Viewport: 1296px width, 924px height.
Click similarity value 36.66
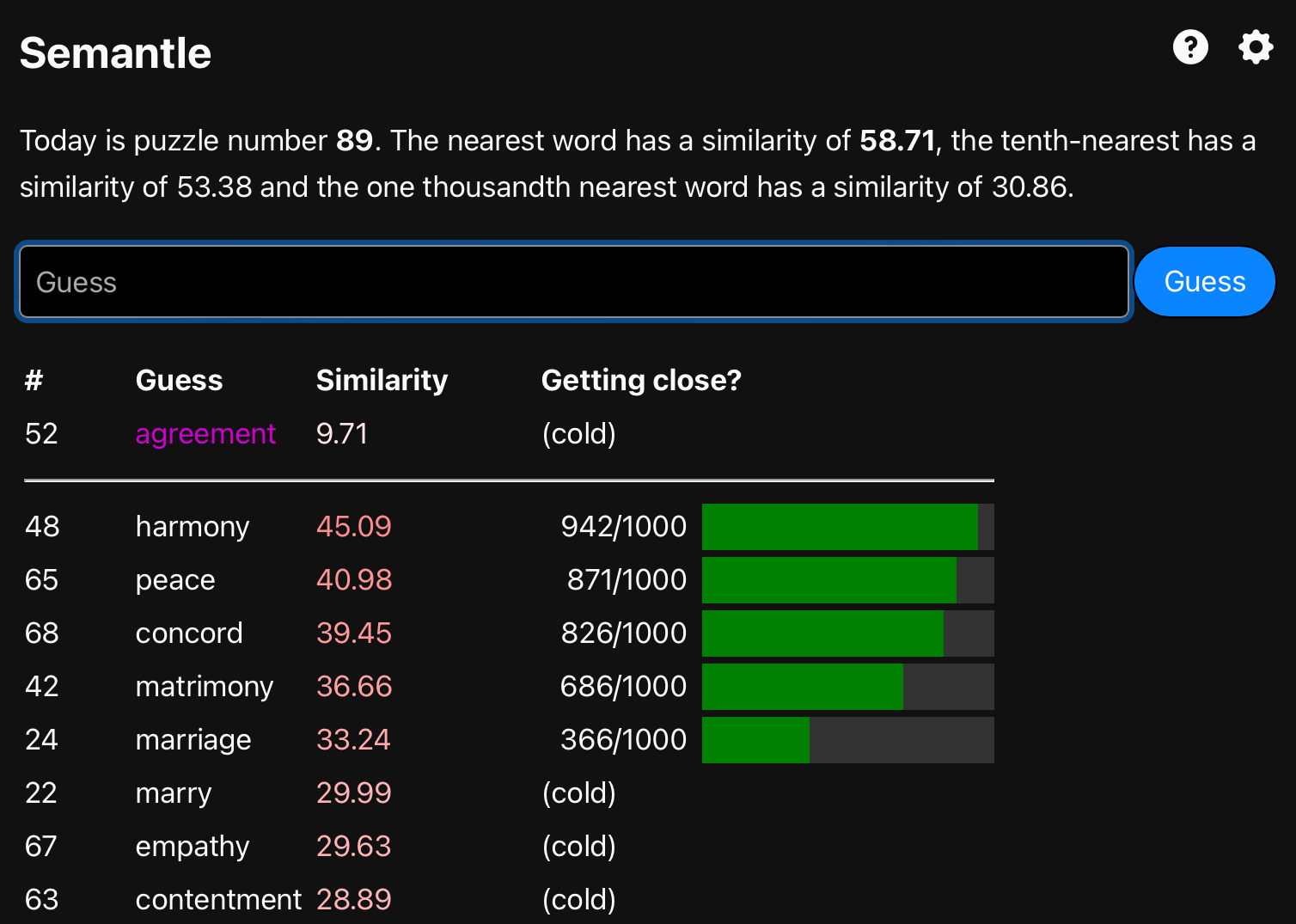[x=354, y=687]
